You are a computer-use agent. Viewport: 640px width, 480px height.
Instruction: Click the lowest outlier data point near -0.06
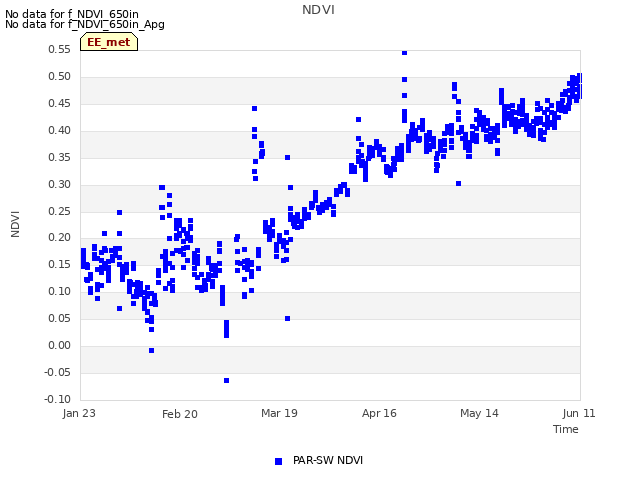(227, 380)
